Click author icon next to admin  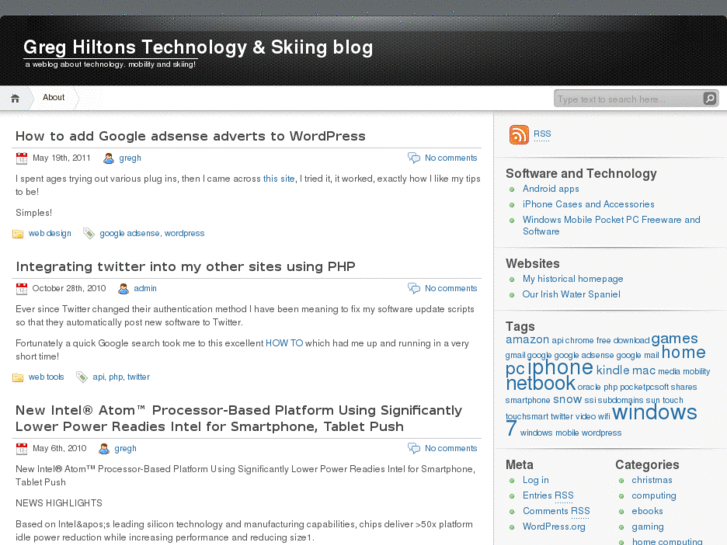(x=123, y=289)
